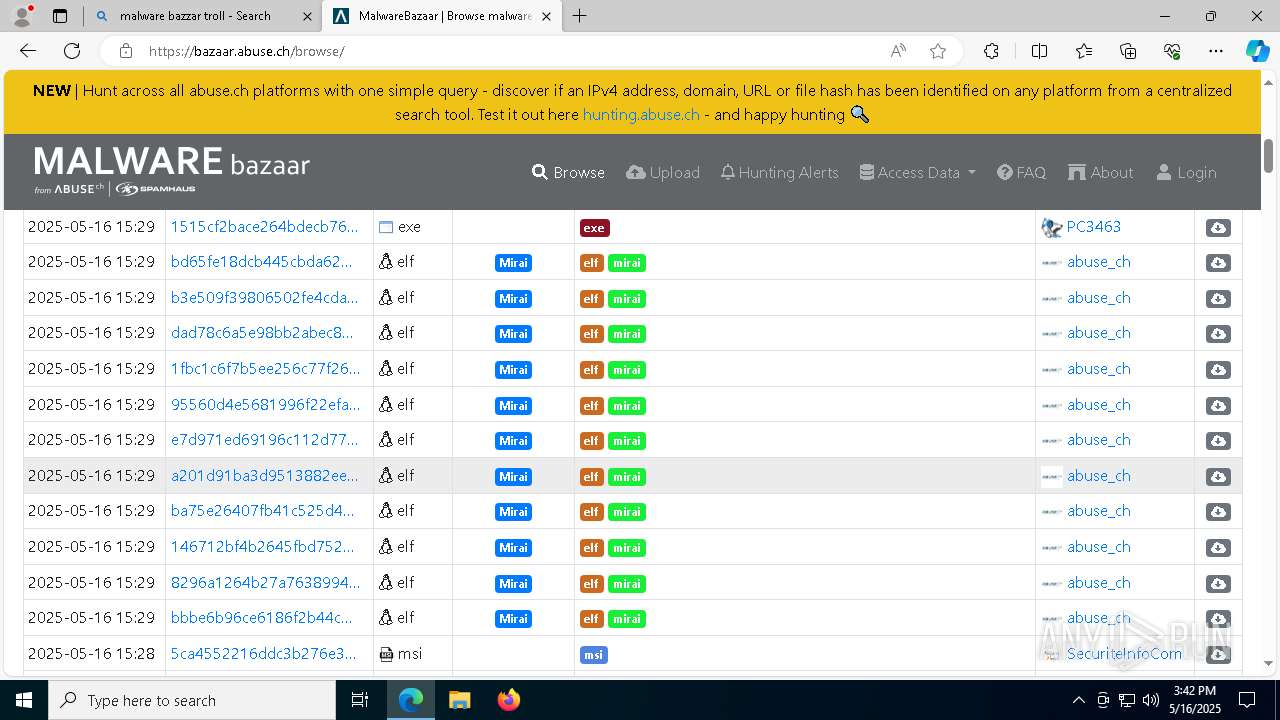Image resolution: width=1280 pixels, height=720 pixels.
Task: Select the Mirai signature badge in bd65fe18 row
Action: (x=513, y=263)
